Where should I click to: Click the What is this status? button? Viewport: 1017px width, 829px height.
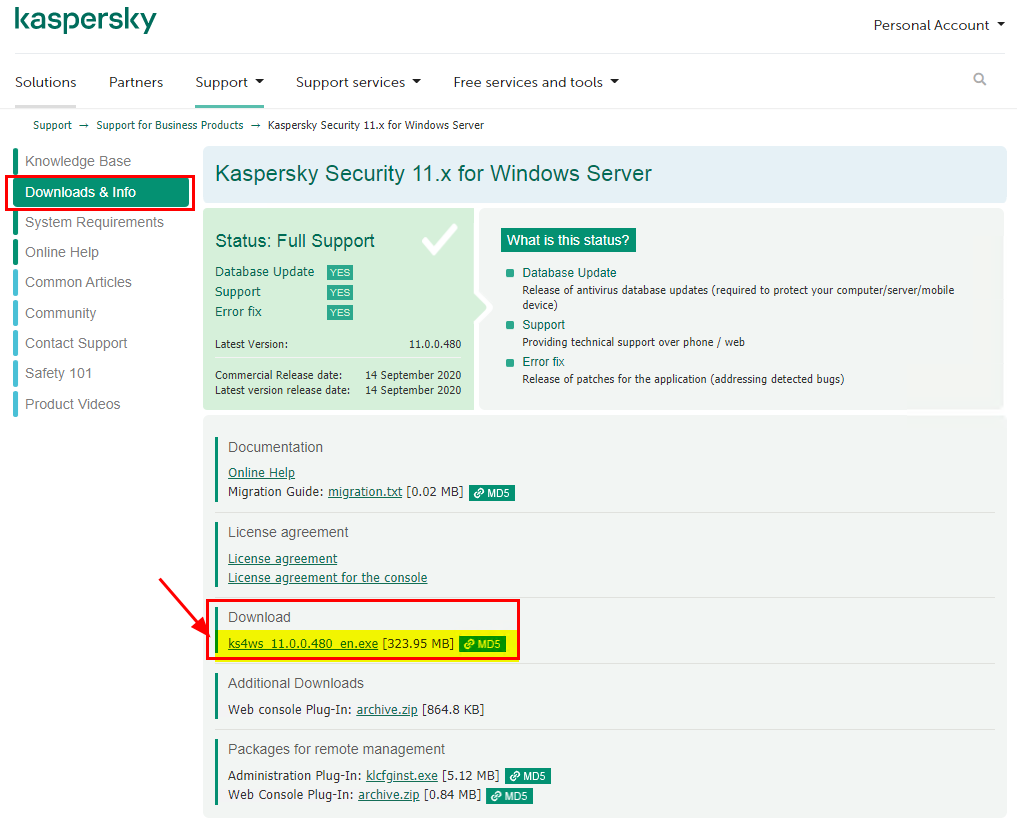[x=568, y=240]
